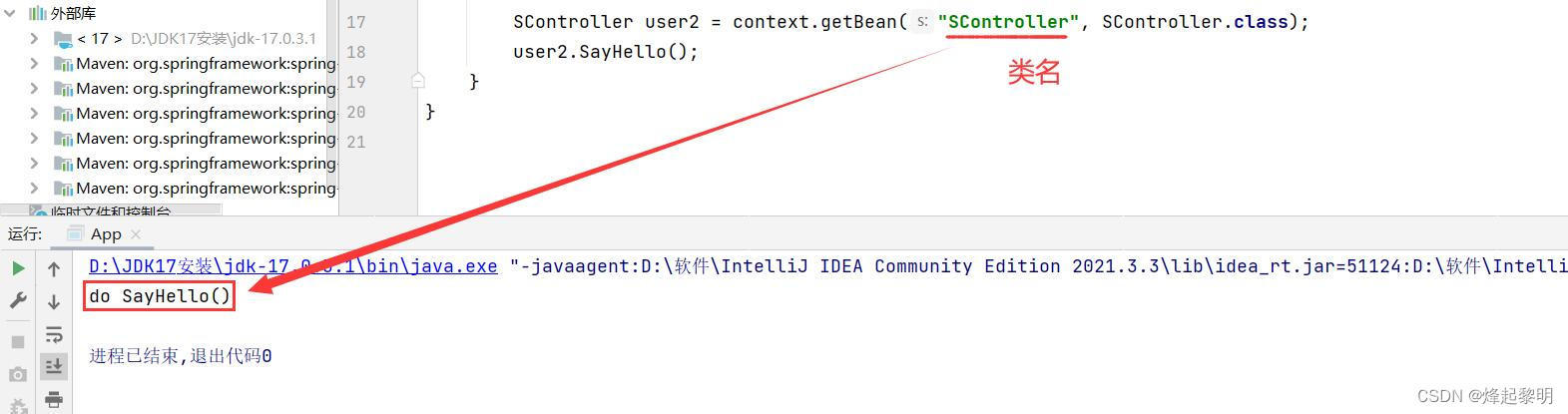
Task: Click the down arrow in the console toolbar
Action: point(54,301)
